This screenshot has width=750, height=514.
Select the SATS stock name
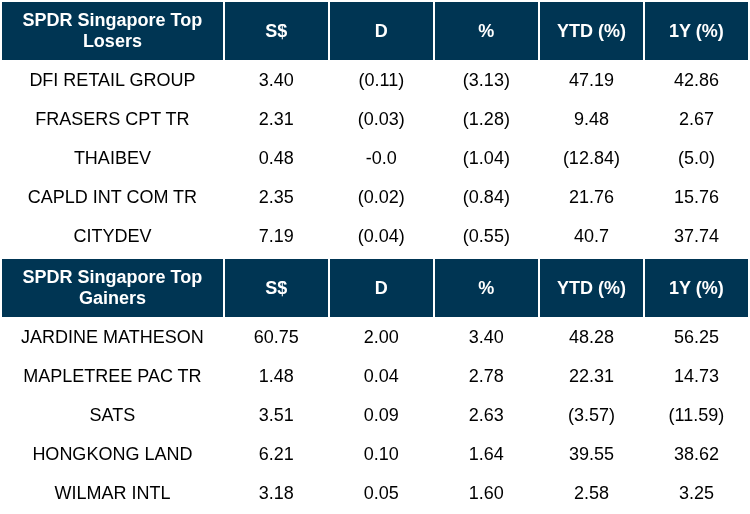(112, 415)
